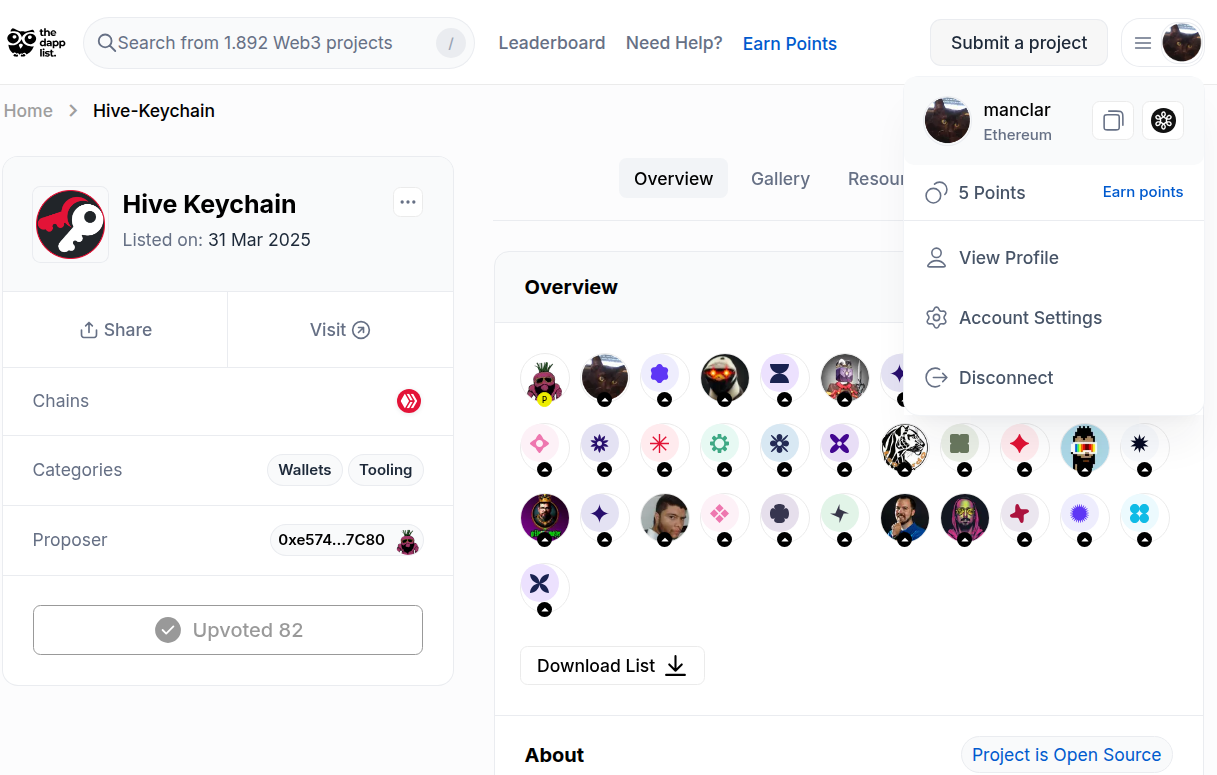Click the Home breadcrumb link
Viewport: 1217px width, 775px height.
click(x=28, y=111)
